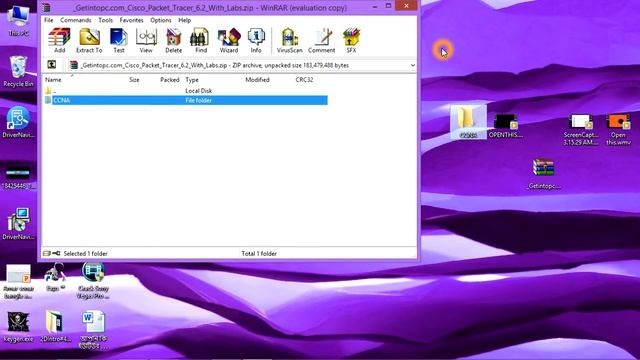
Task: Select the Open this.wmv desktop icon
Action: click(618, 129)
